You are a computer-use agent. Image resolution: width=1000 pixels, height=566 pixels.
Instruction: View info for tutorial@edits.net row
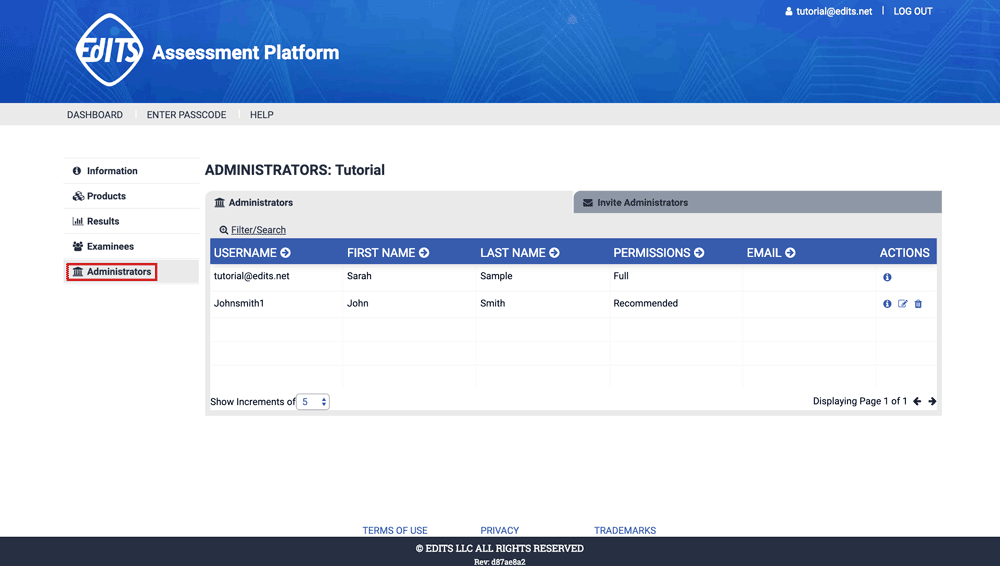coord(887,277)
